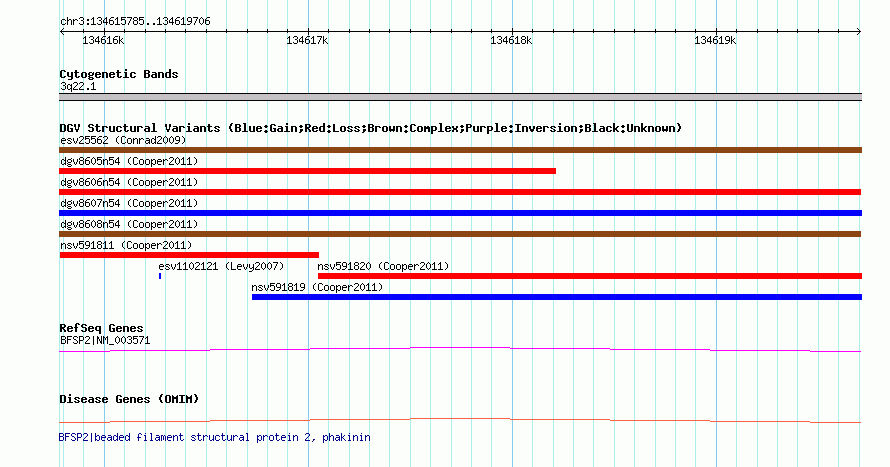Viewport: 890px width, 467px height.
Task: Click the left arrowhead of the ruler
Action: point(62,31)
